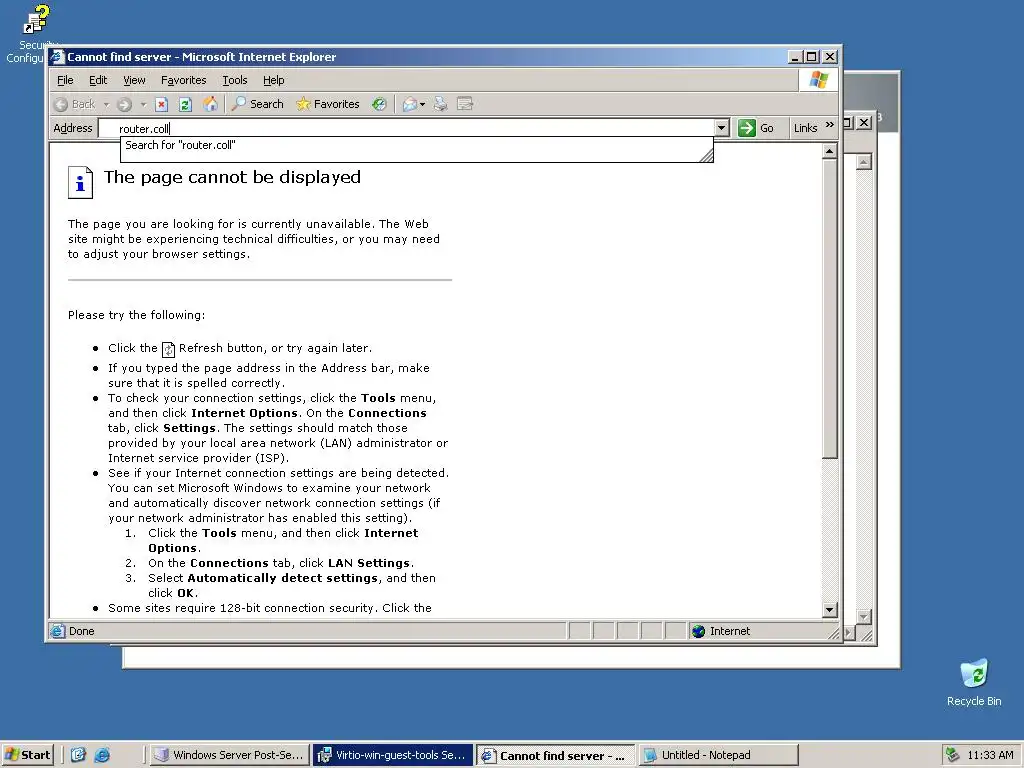Expand the Links toolbar chevron
This screenshot has width=1024, height=768.
(829, 125)
